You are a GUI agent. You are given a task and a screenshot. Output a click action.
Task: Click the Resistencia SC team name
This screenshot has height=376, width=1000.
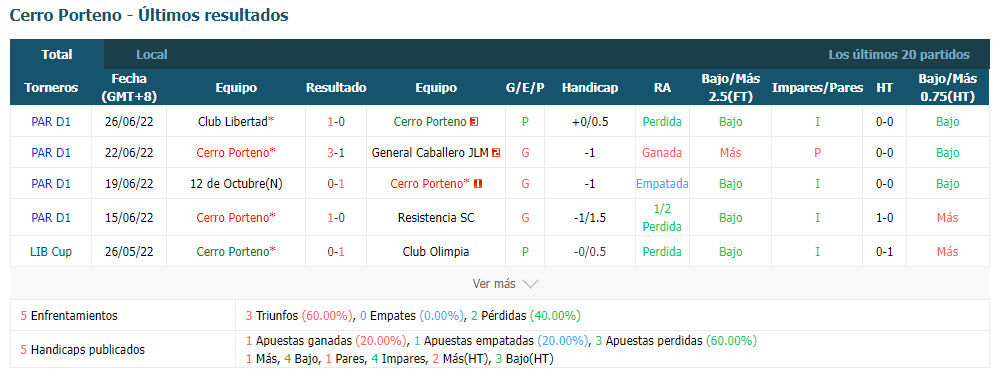[x=436, y=218]
